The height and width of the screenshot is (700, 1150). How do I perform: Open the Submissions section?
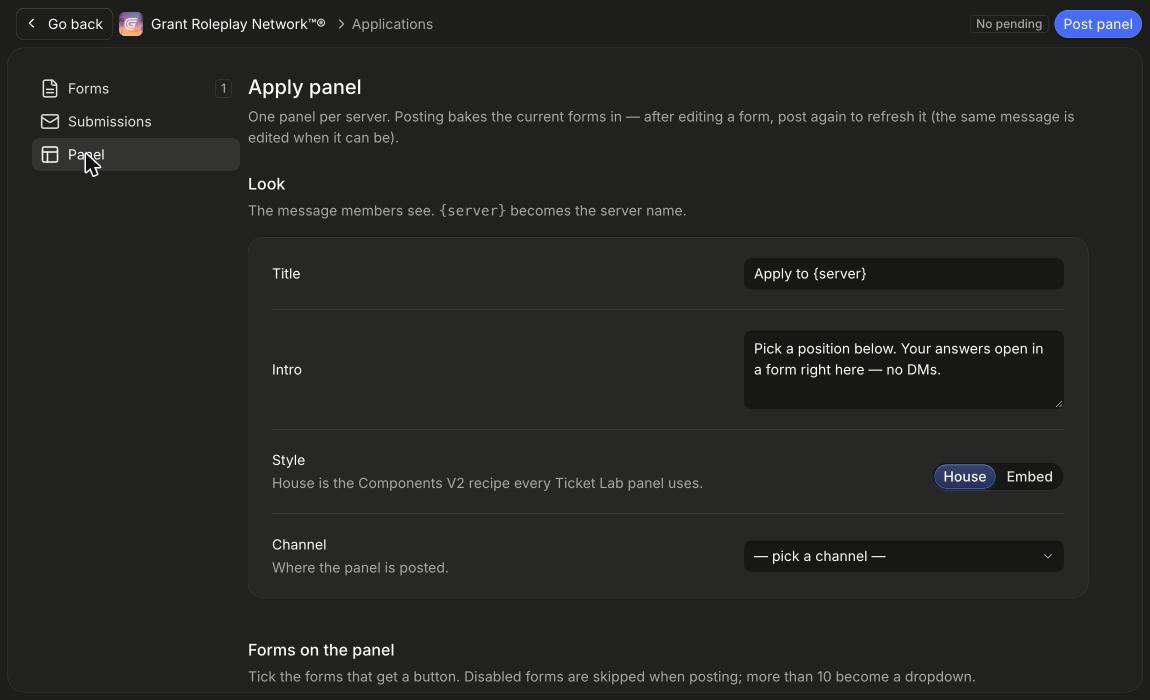[x=136, y=122]
